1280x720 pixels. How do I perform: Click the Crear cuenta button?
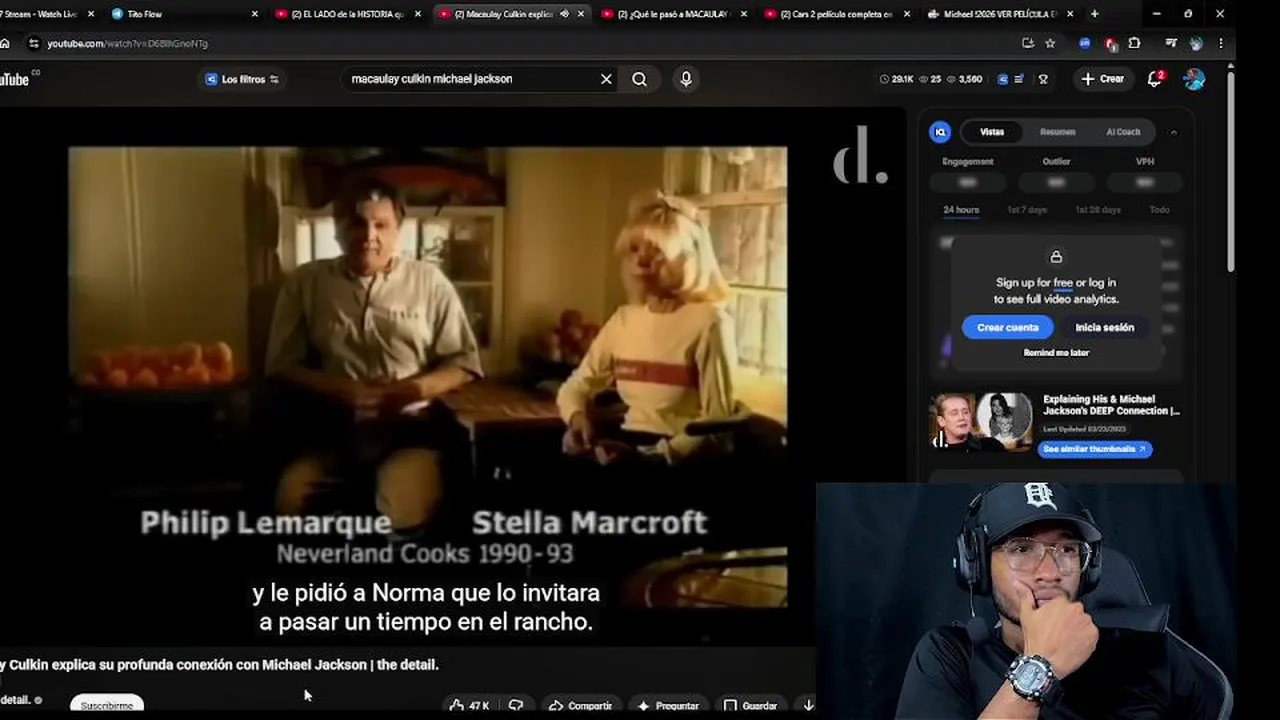[x=1007, y=327]
